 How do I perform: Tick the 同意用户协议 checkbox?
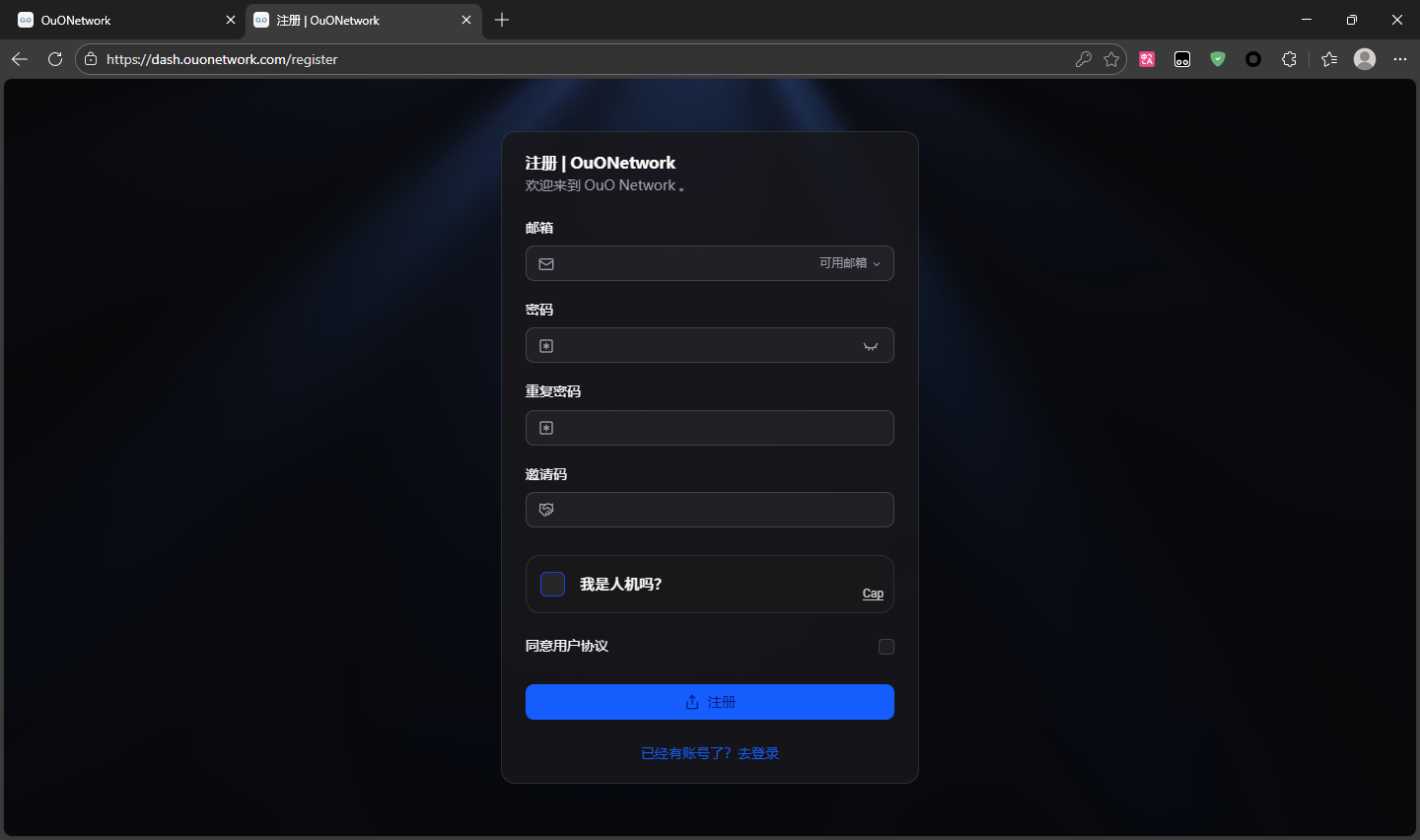click(x=887, y=647)
